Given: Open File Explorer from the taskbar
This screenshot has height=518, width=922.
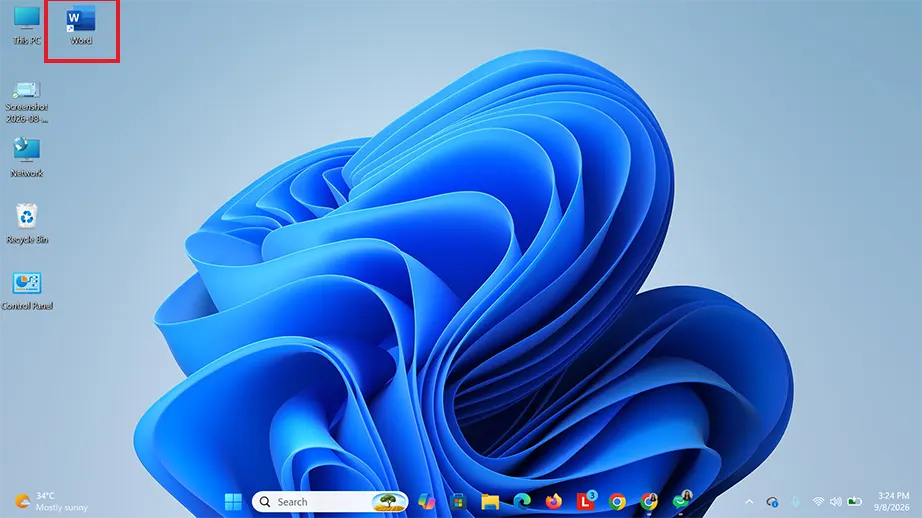Looking at the screenshot, I should [490, 502].
